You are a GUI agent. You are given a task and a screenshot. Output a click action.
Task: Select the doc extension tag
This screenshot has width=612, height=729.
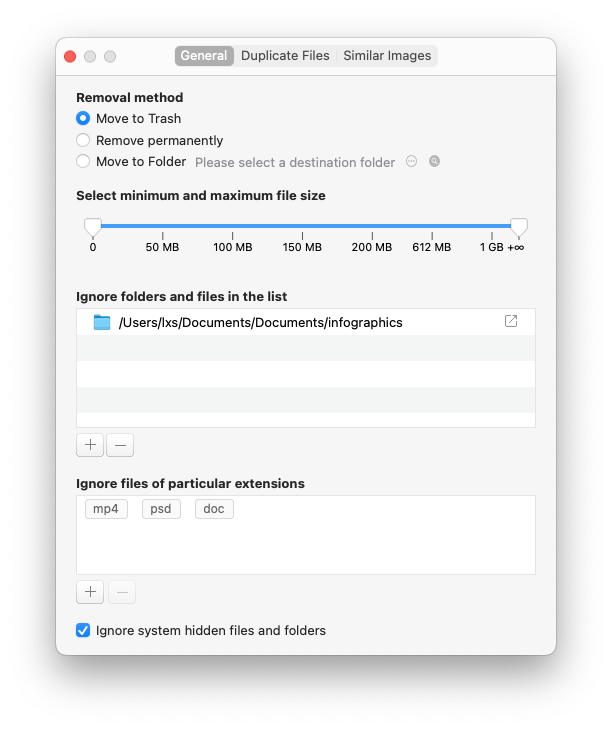pos(214,509)
